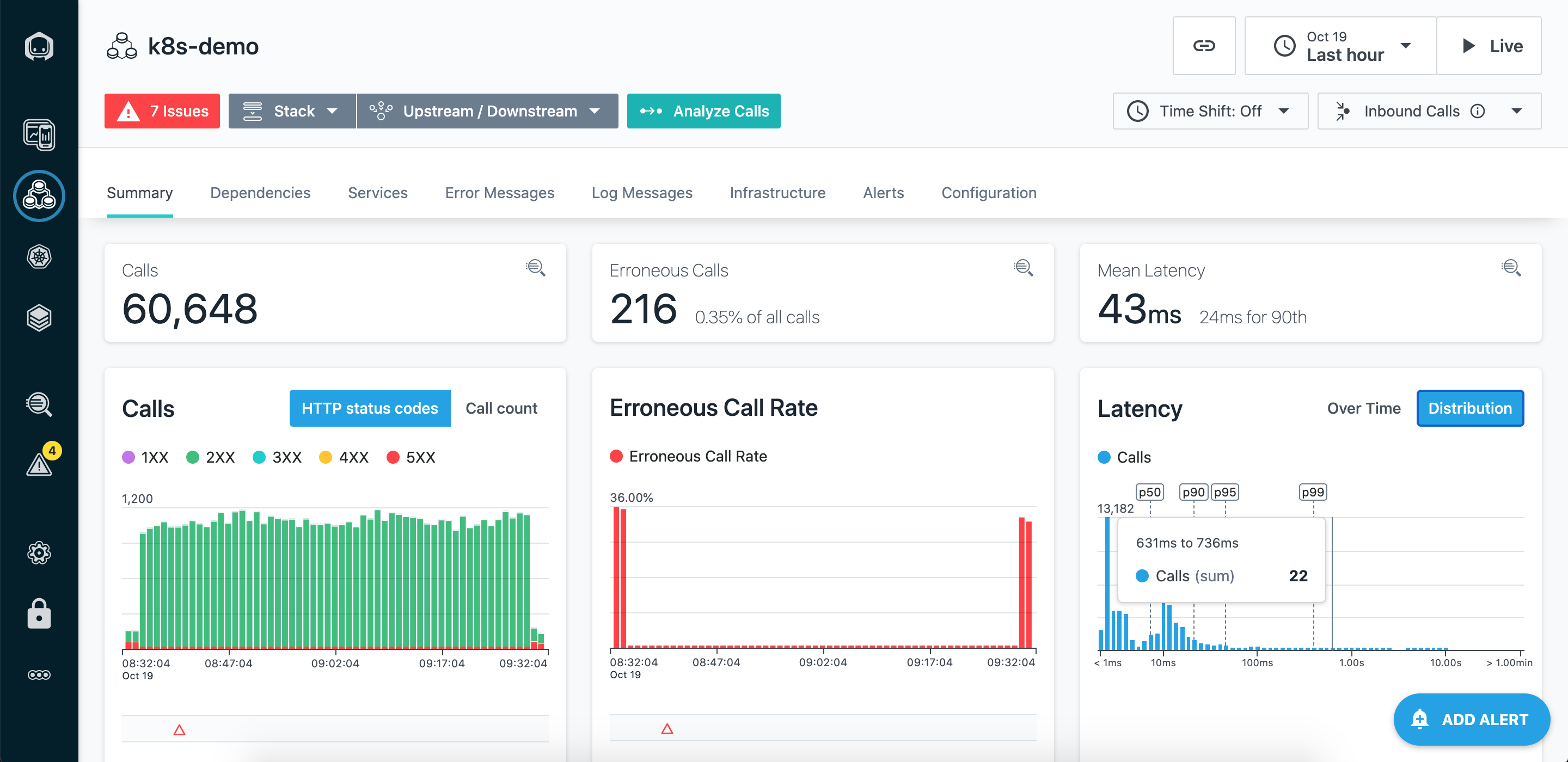This screenshot has width=1568, height=762.
Task: Analyze Erroneous Calls via magnifier icon
Action: (1023, 268)
